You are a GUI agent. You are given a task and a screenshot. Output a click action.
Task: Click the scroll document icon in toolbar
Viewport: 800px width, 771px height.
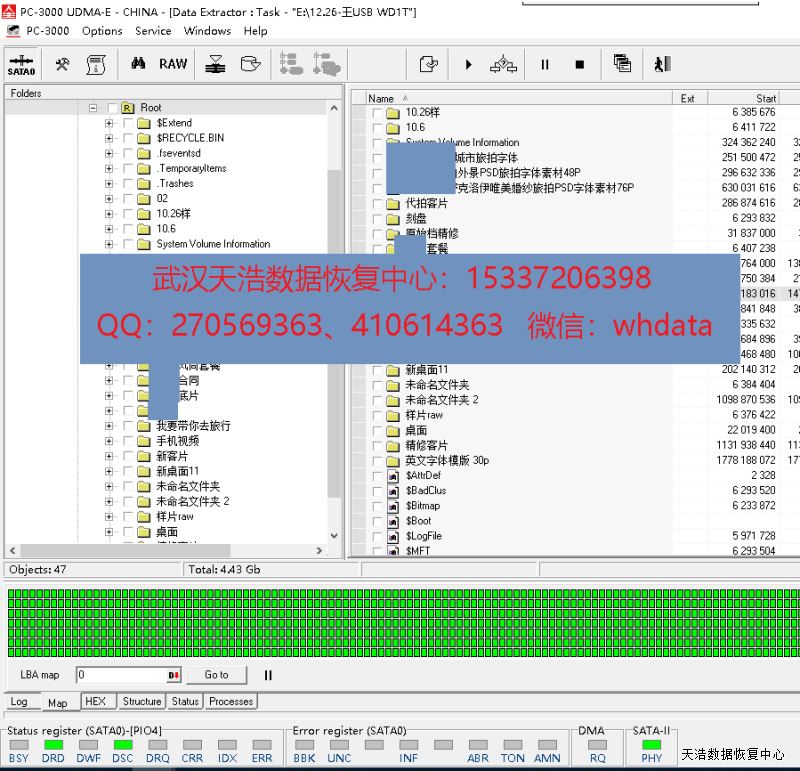[x=96, y=64]
